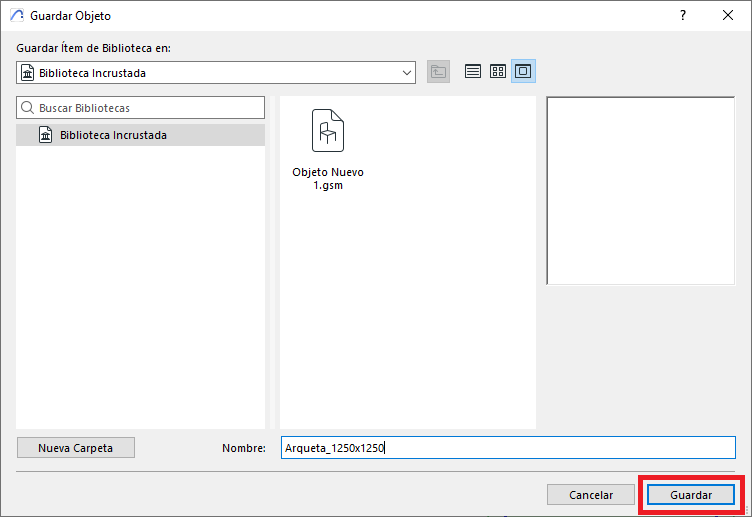
Task: Switch to small icons view
Action: pos(497,72)
